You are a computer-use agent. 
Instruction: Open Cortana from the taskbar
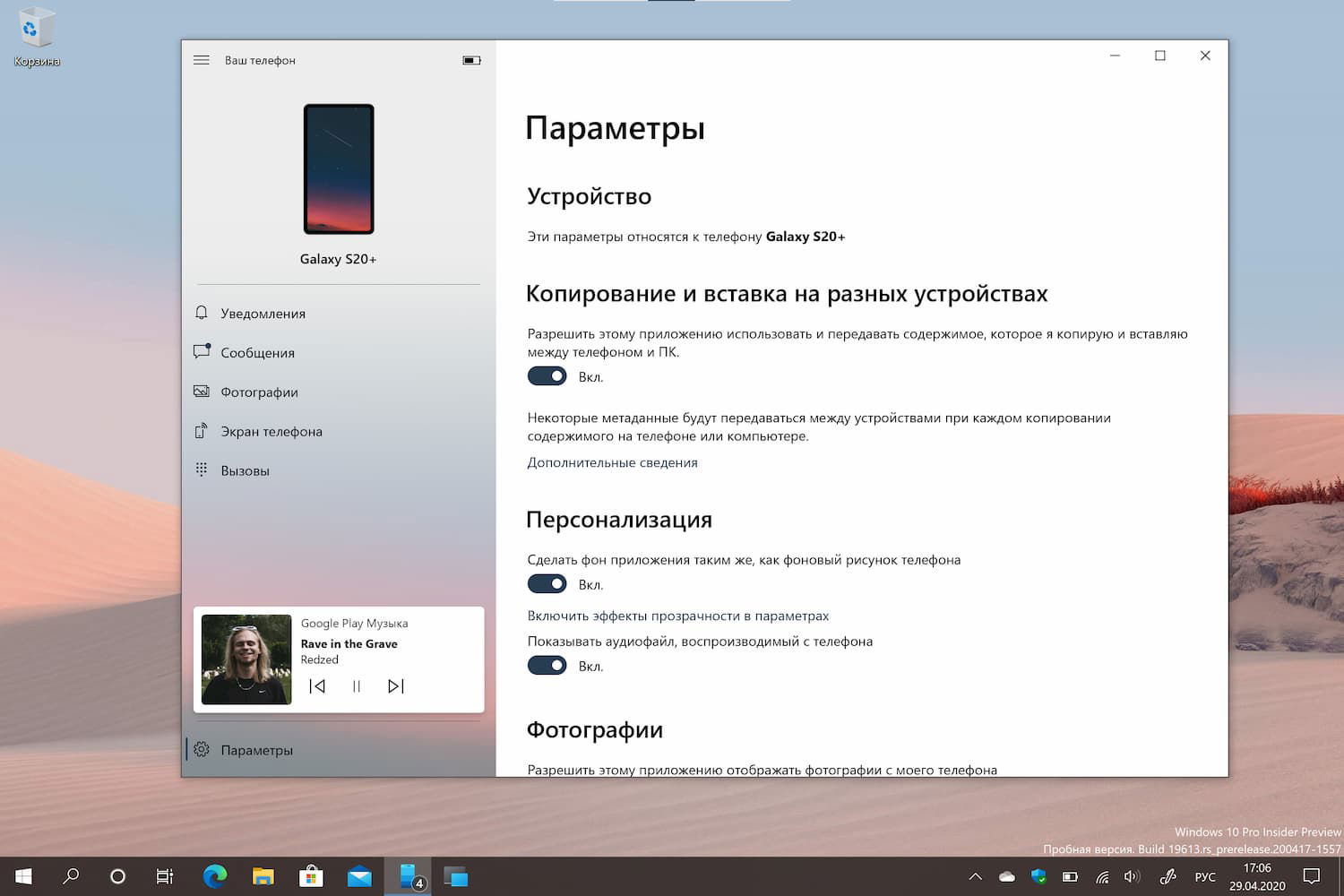click(x=117, y=876)
